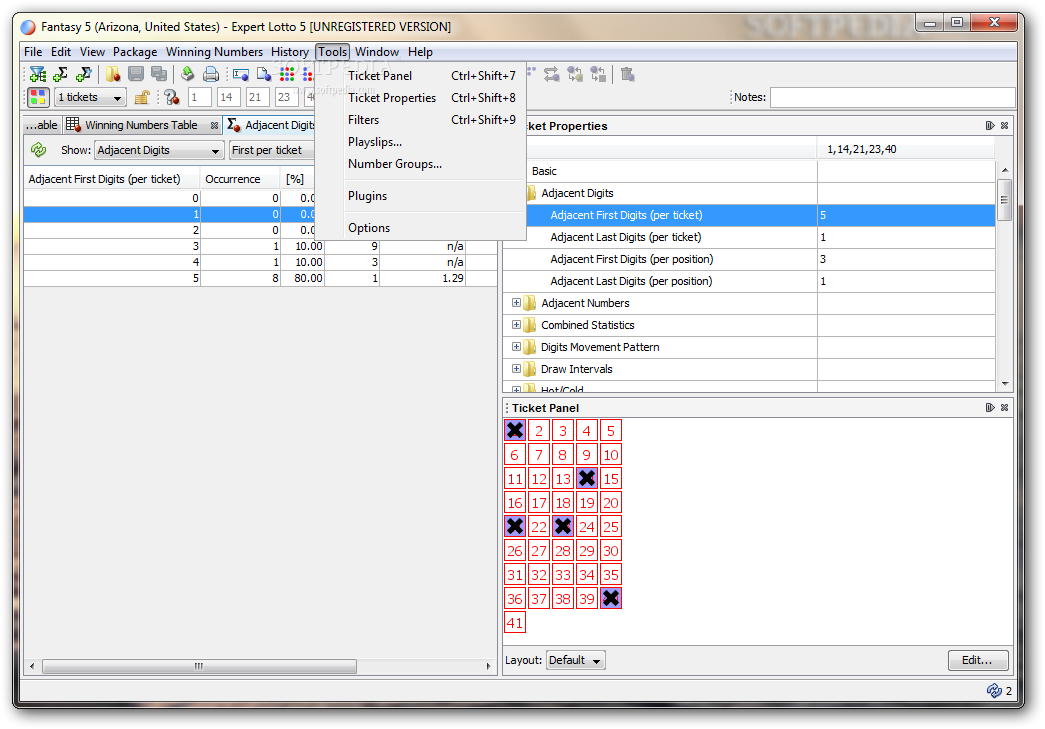1045x729 pixels.
Task: Close the Ticket Panel pane
Action: 1004,407
